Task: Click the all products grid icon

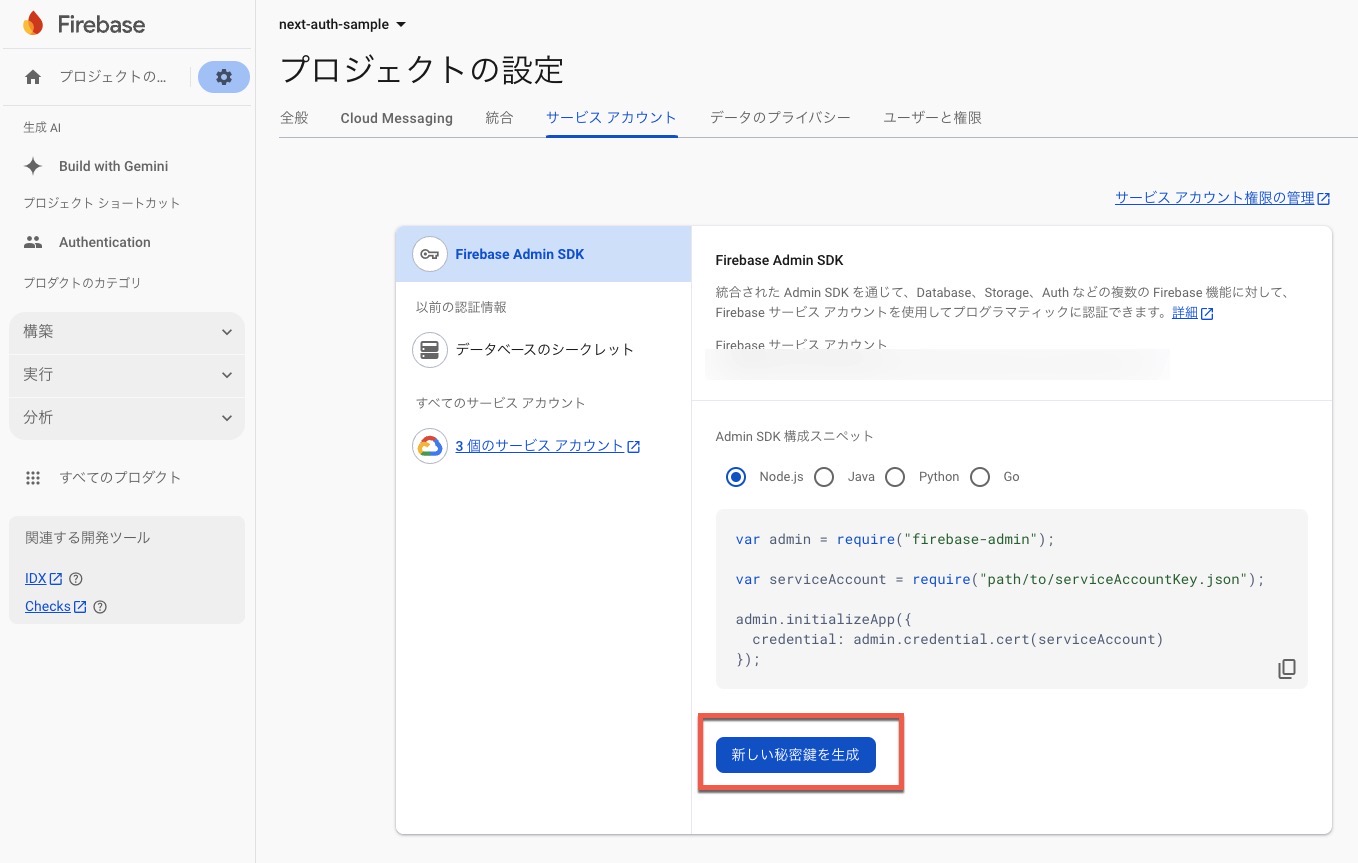Action: click(33, 478)
